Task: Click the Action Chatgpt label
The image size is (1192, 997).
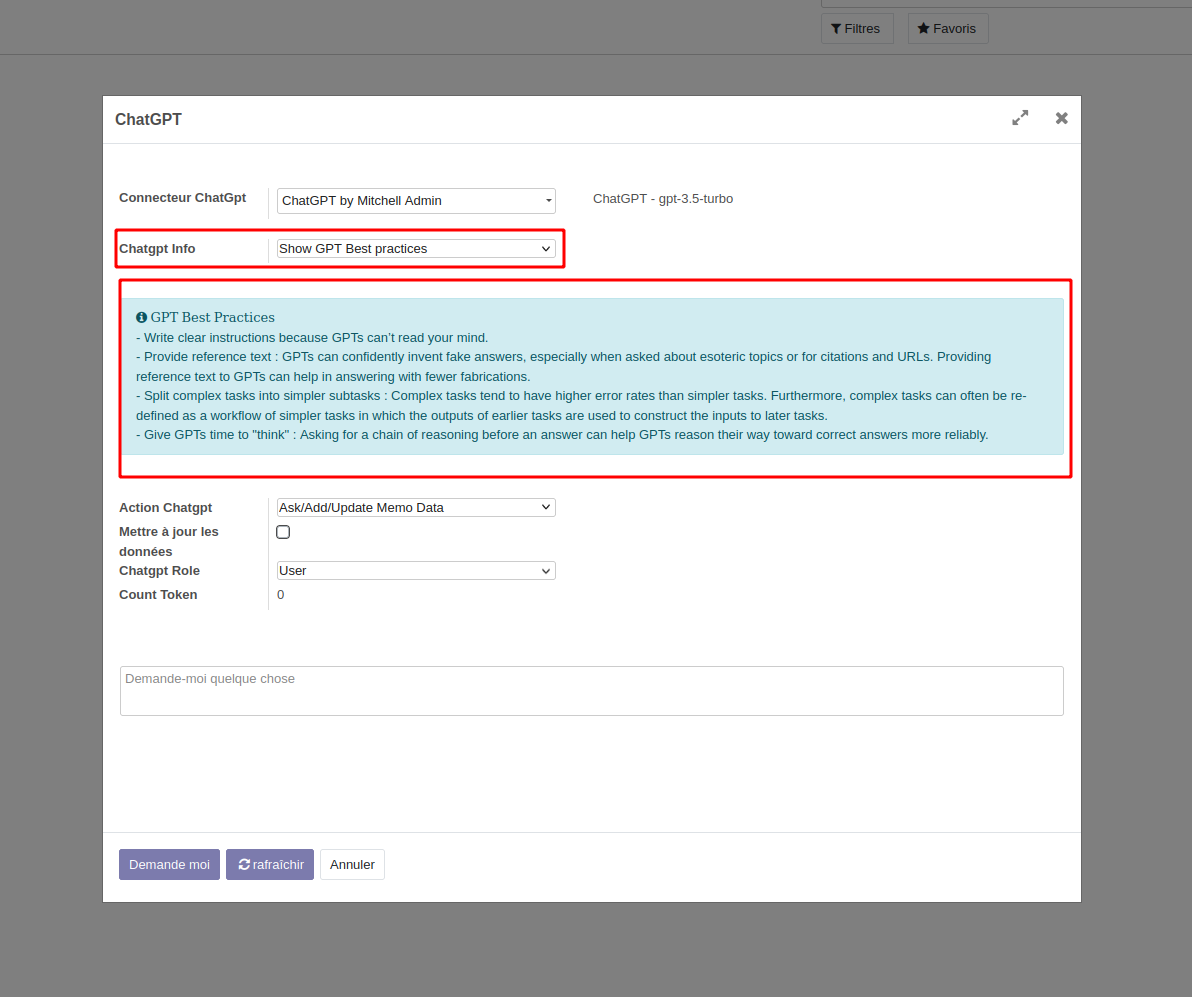Action: 166,507
